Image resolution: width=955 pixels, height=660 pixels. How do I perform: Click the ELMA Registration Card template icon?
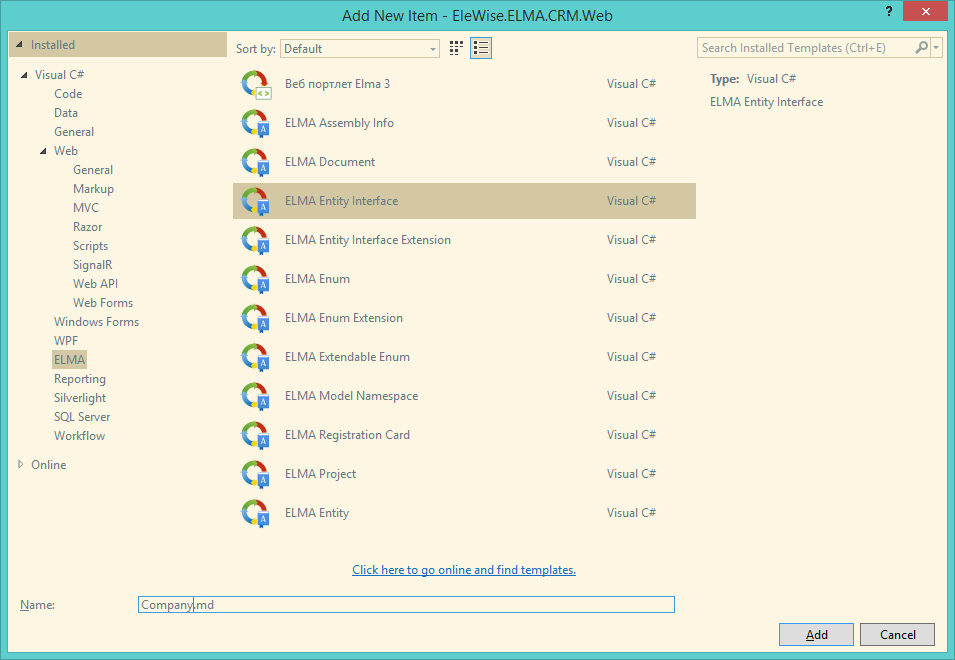coord(256,435)
